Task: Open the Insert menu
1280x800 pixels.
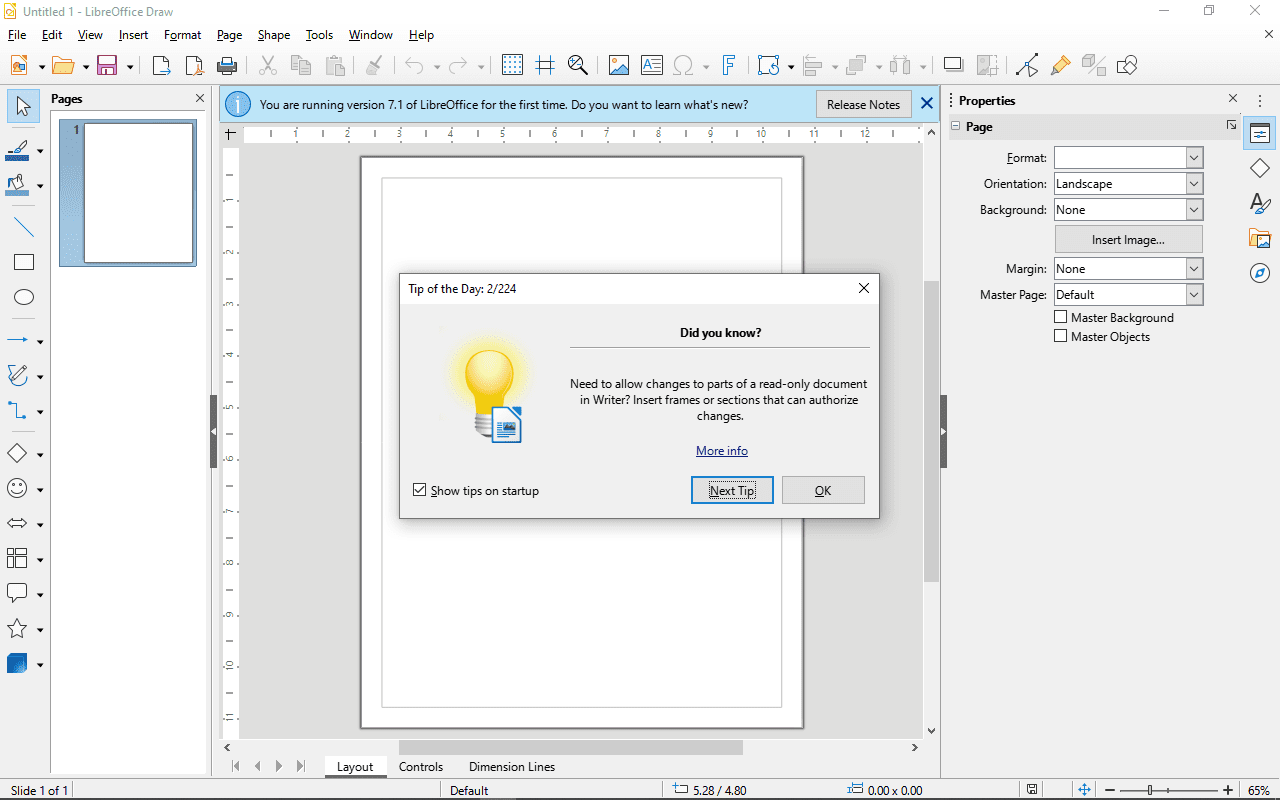Action: (133, 35)
